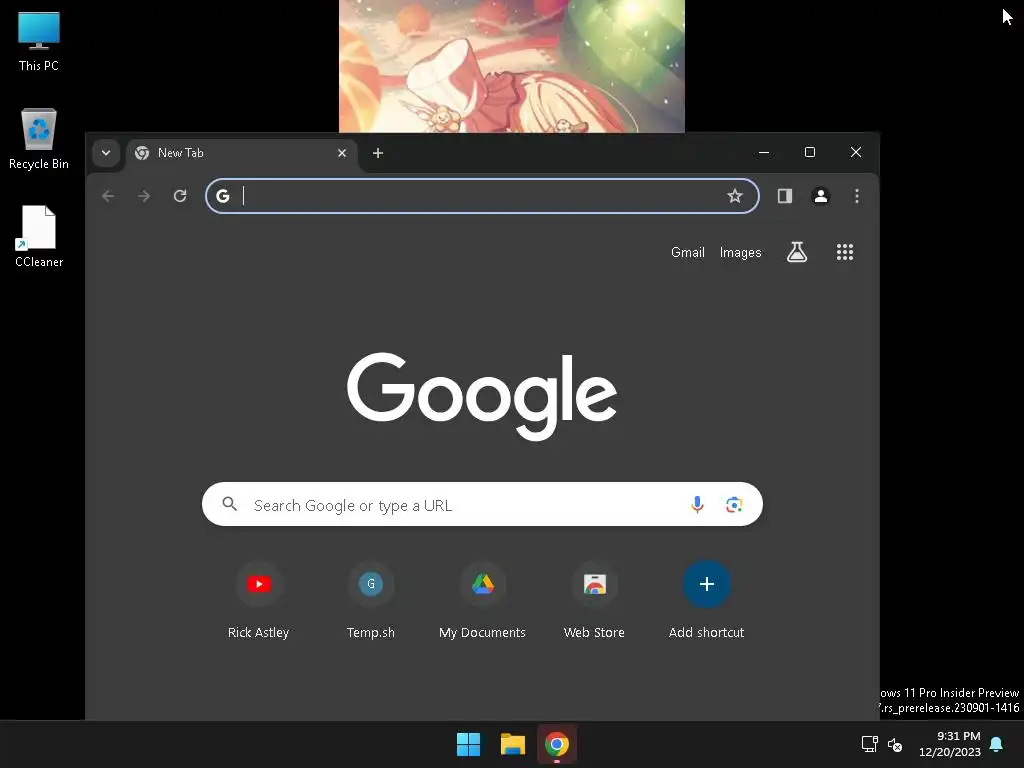Open the Gmail link

pyautogui.click(x=688, y=252)
